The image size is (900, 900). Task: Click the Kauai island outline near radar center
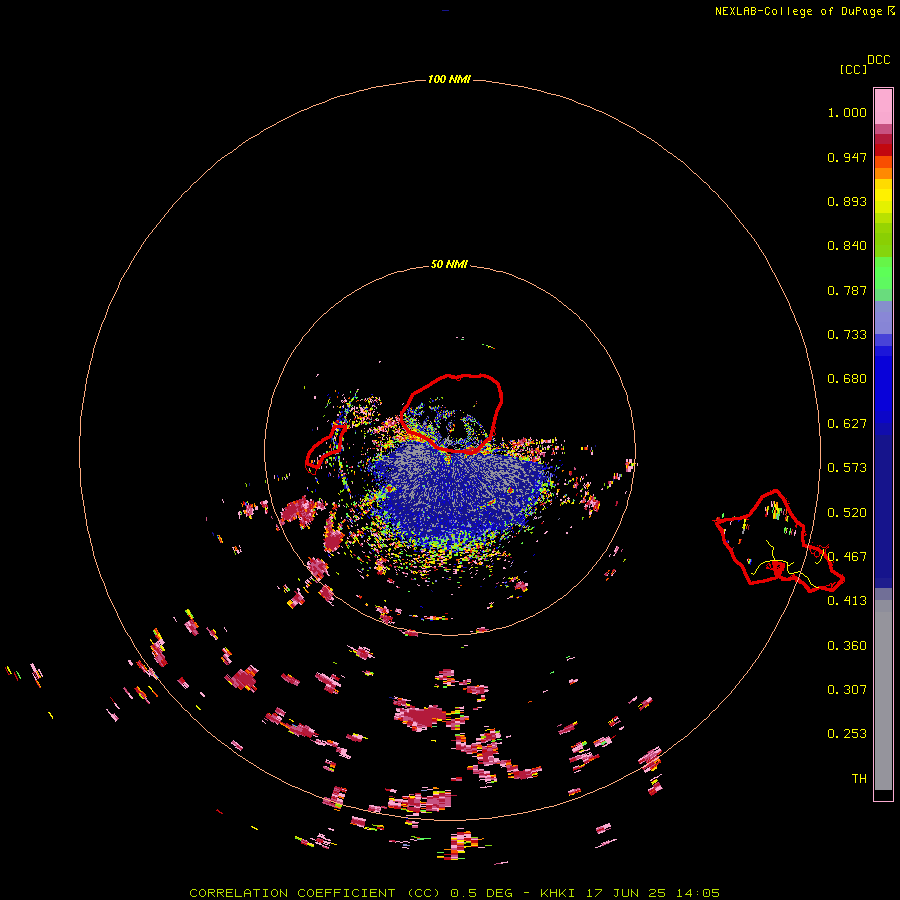click(x=452, y=413)
